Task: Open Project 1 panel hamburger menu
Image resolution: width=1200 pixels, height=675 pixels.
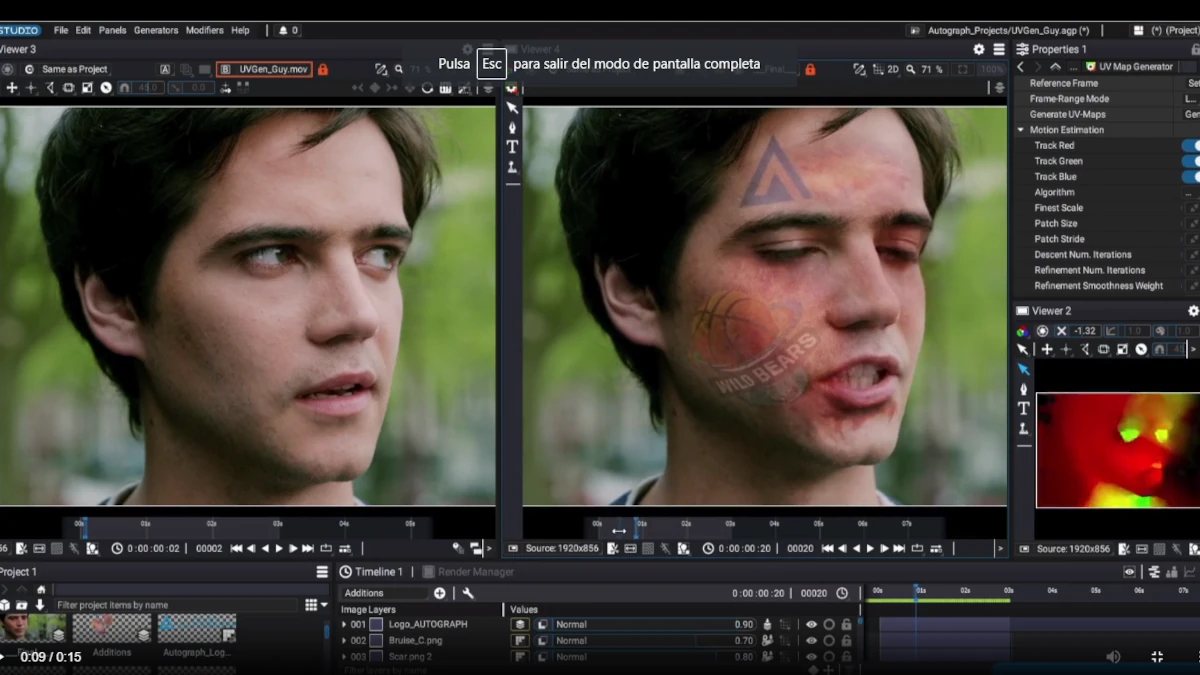Action: pos(322,572)
